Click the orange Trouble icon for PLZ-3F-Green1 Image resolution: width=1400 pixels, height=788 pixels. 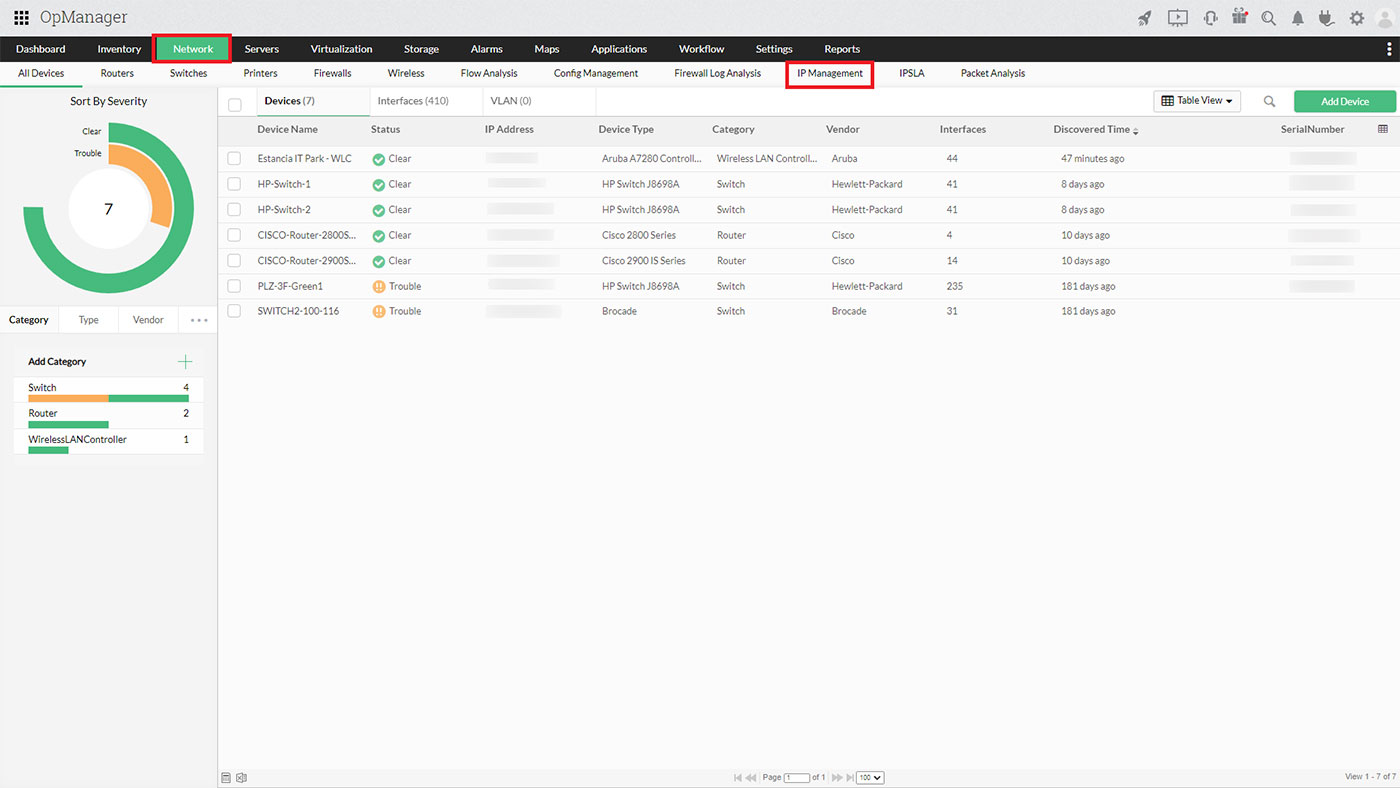[378, 287]
